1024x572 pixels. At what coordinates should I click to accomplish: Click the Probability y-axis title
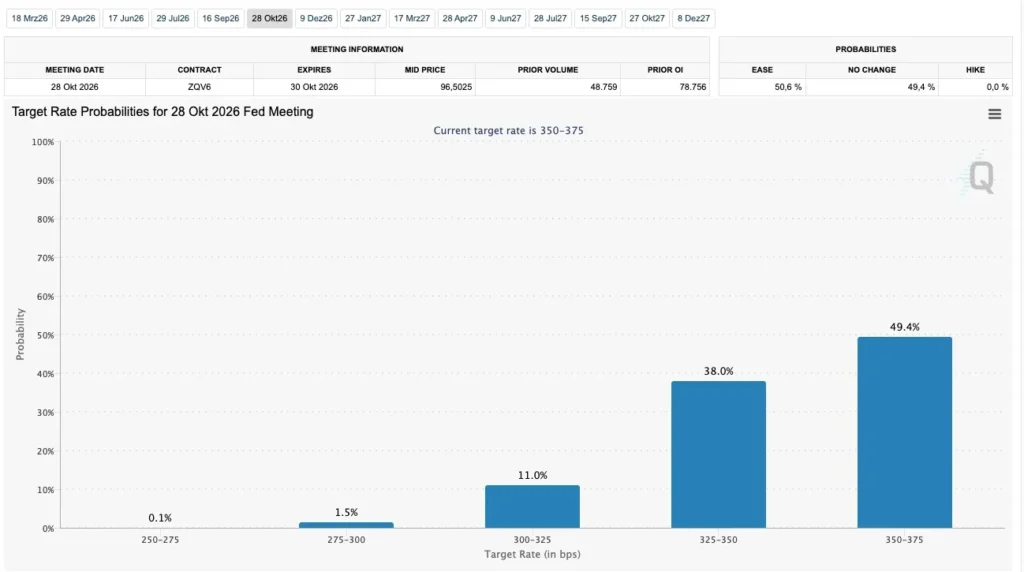(20, 334)
